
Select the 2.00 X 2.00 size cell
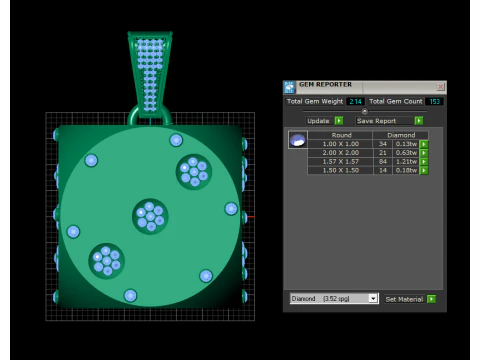pyautogui.click(x=340, y=153)
